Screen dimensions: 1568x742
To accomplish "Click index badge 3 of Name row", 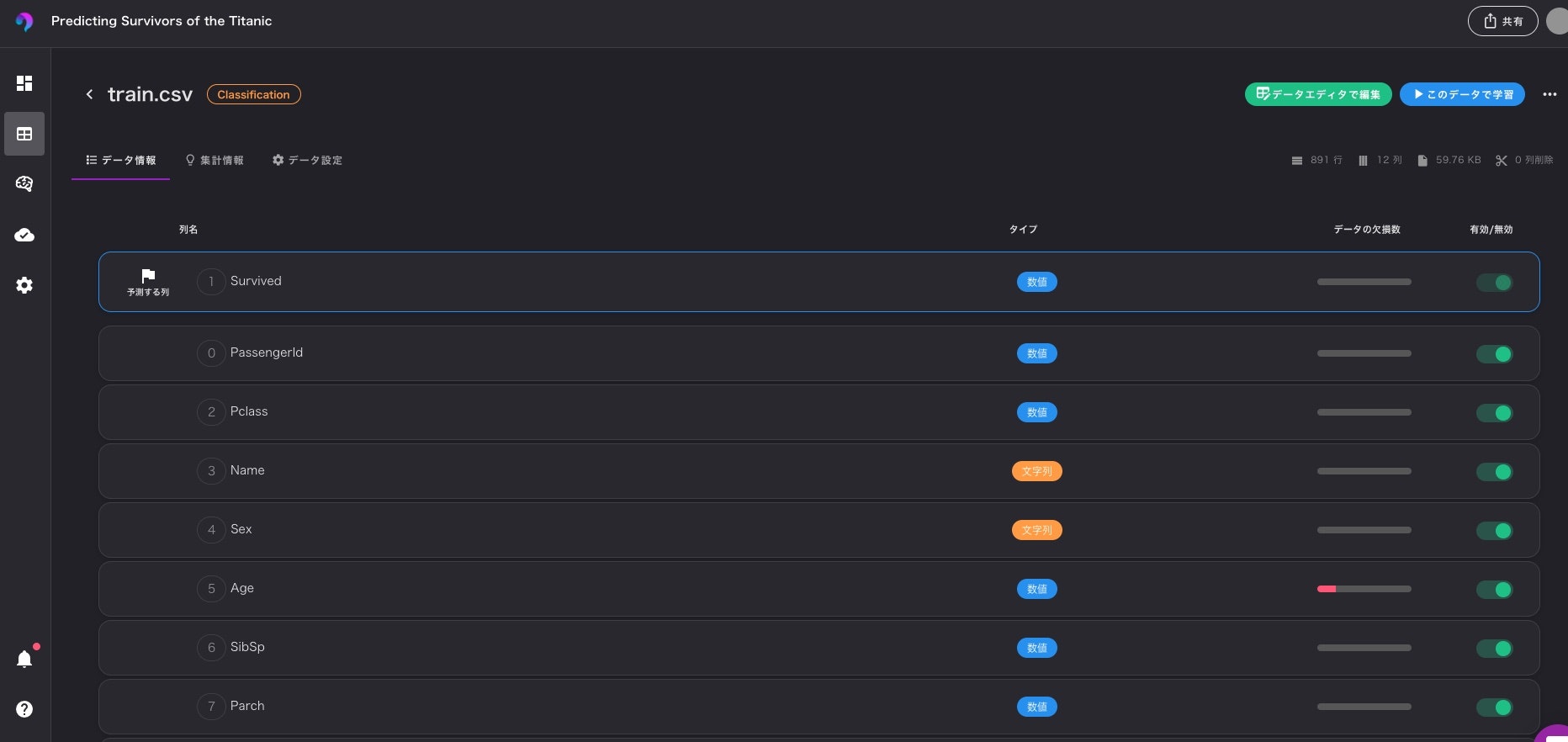I will click(211, 471).
